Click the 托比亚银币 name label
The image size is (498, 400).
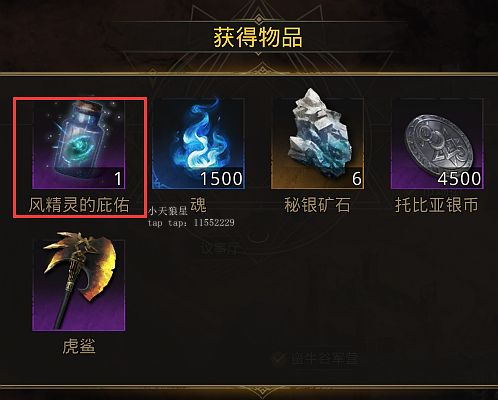tap(437, 205)
